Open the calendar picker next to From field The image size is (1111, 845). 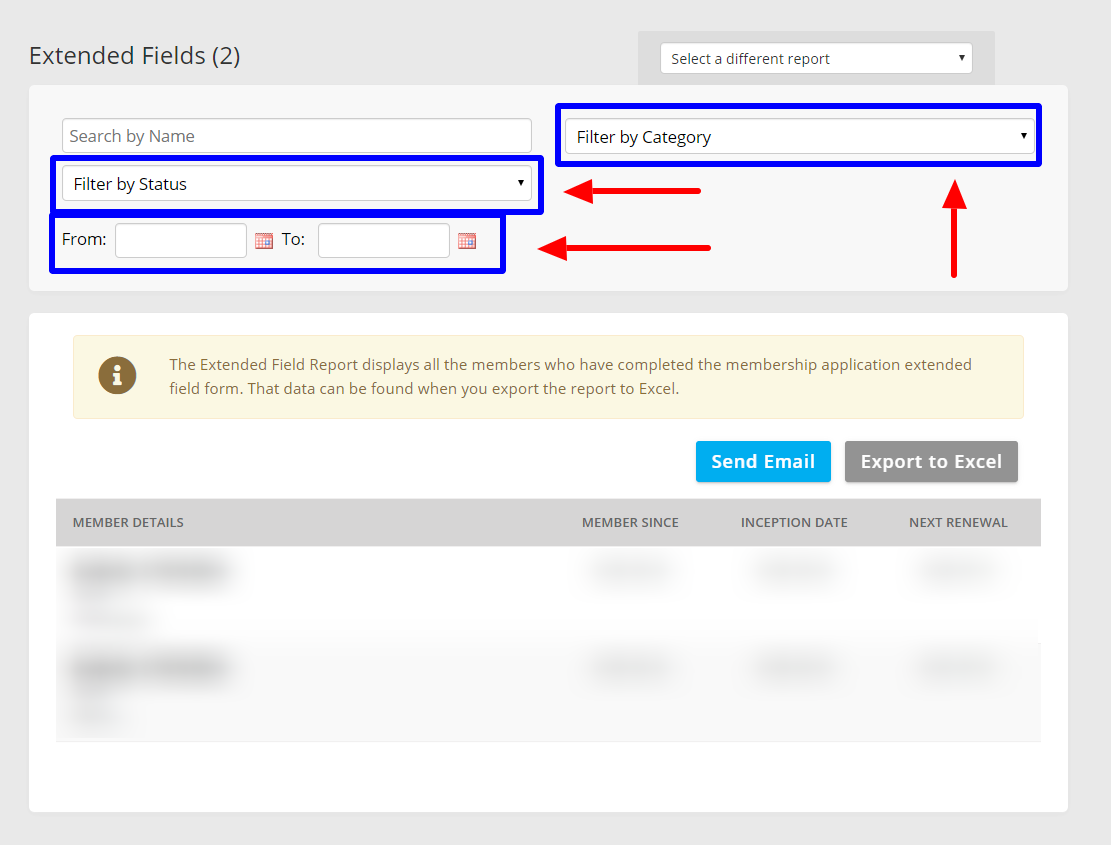[263, 240]
